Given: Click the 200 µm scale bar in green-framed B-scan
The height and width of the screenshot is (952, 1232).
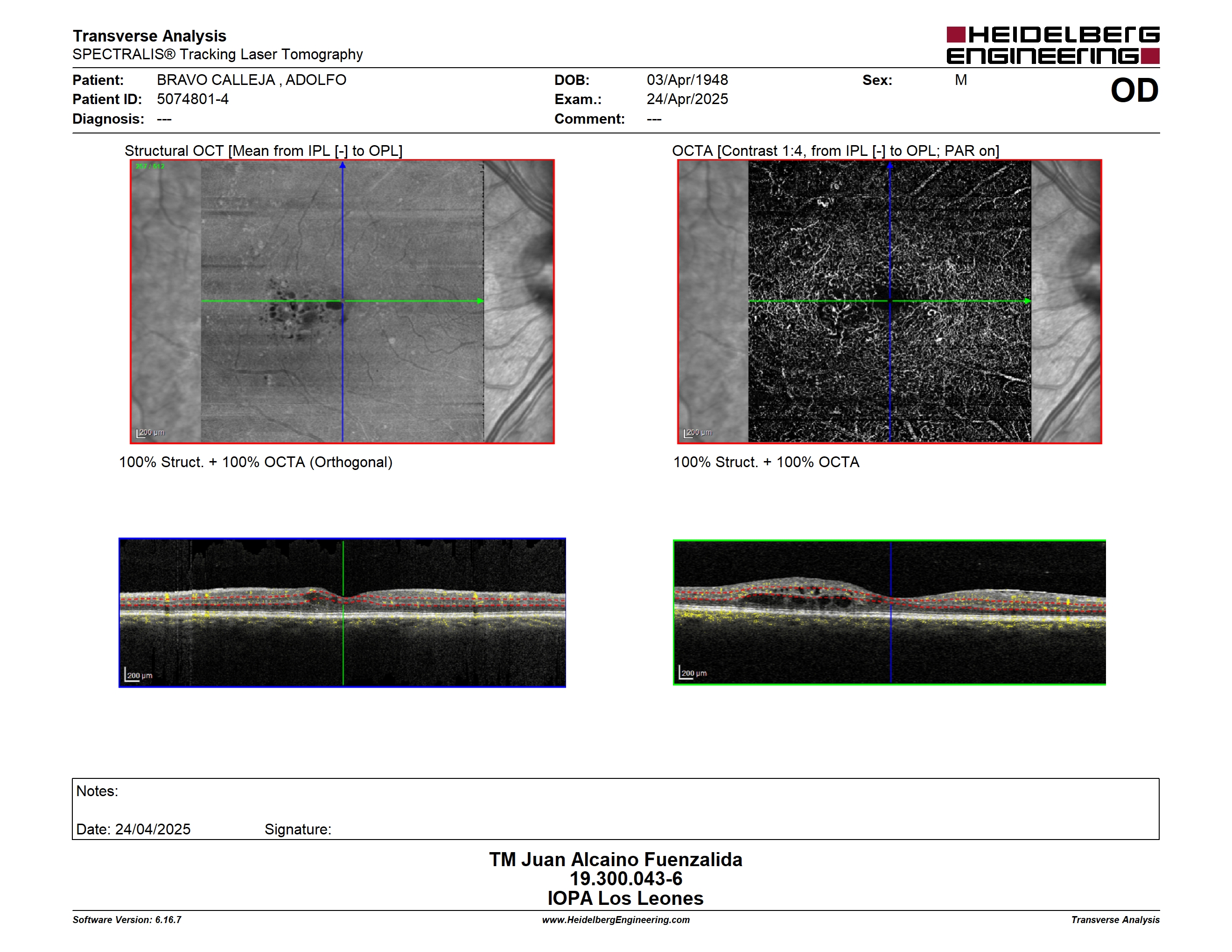Looking at the screenshot, I should [693, 673].
